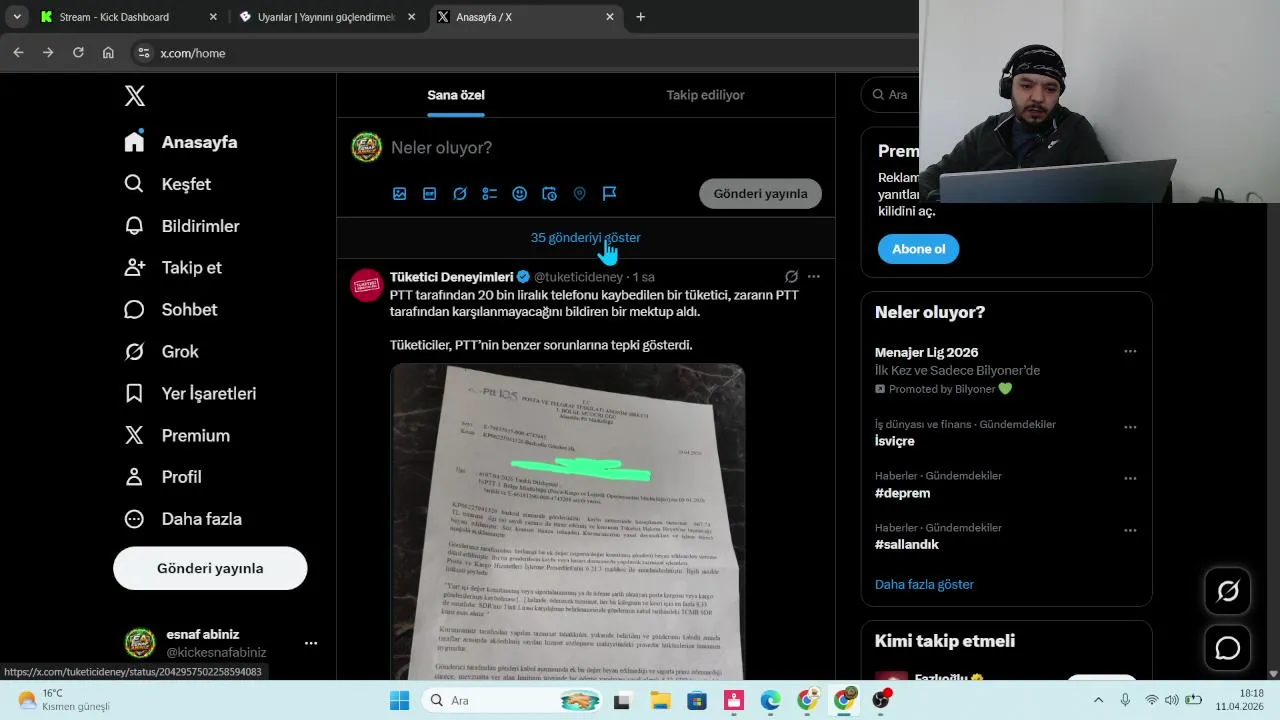This screenshot has height=720, width=1280.
Task: Open Profil page
Action: click(x=163, y=477)
